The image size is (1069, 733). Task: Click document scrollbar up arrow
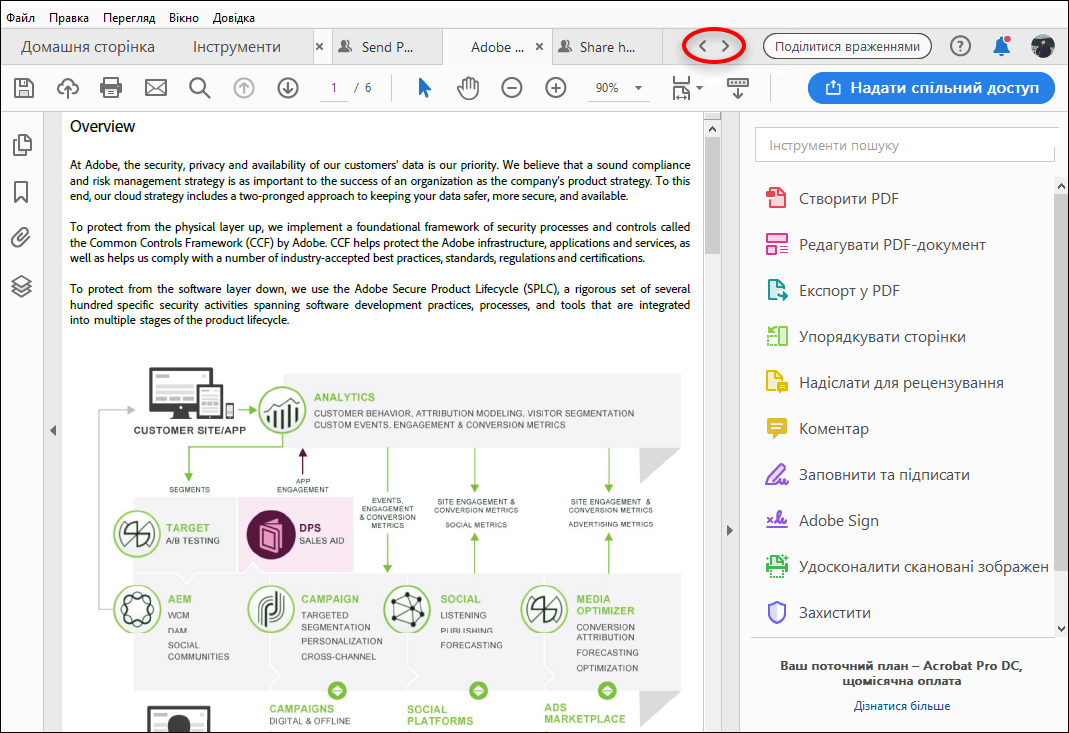pyautogui.click(x=712, y=129)
